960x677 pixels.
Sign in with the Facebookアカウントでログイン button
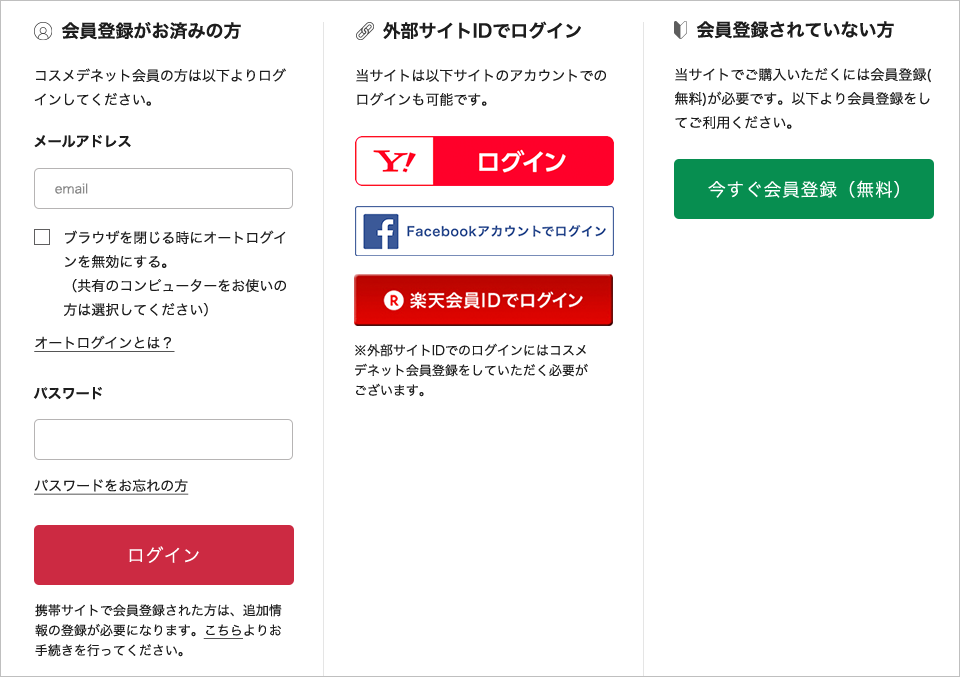[x=484, y=230]
